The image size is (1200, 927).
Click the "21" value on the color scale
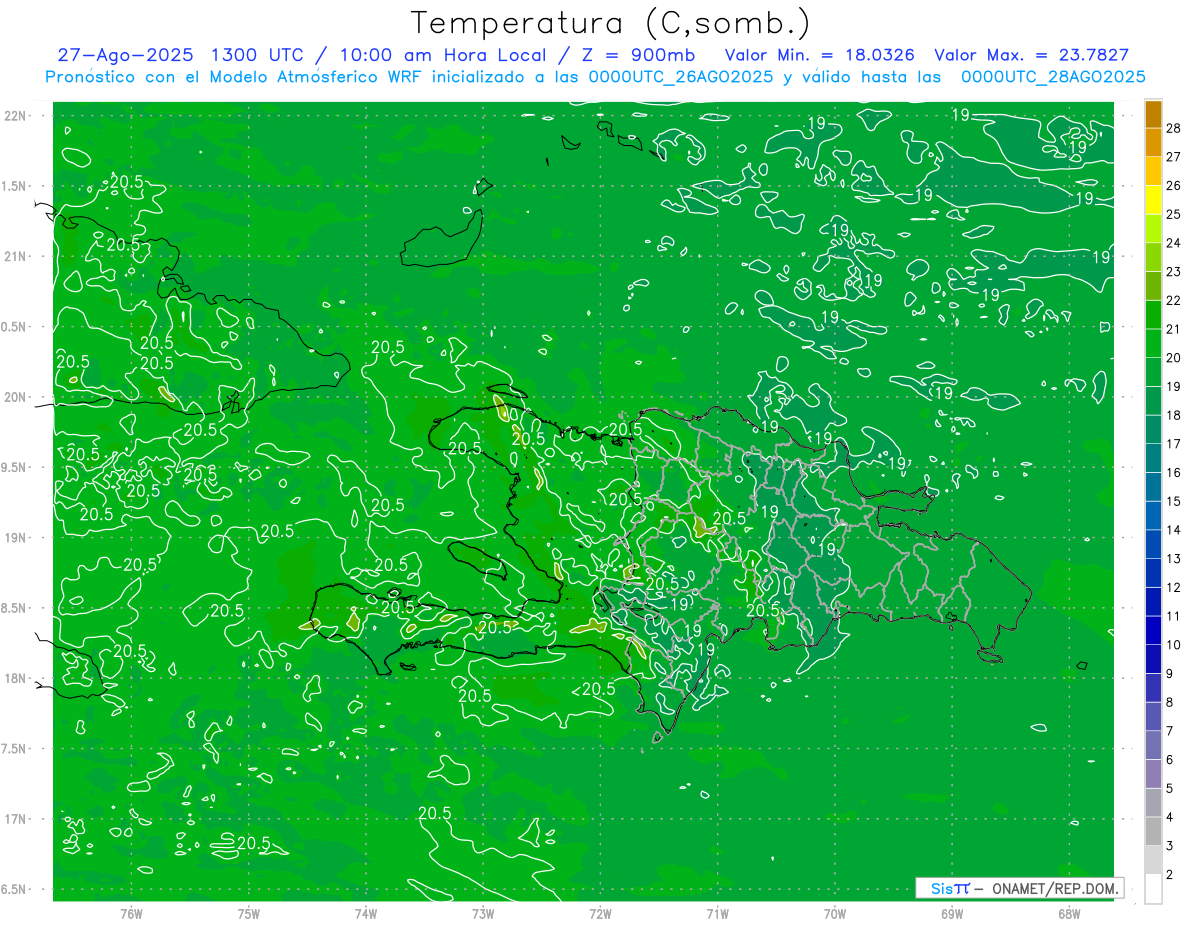pyautogui.click(x=1174, y=328)
